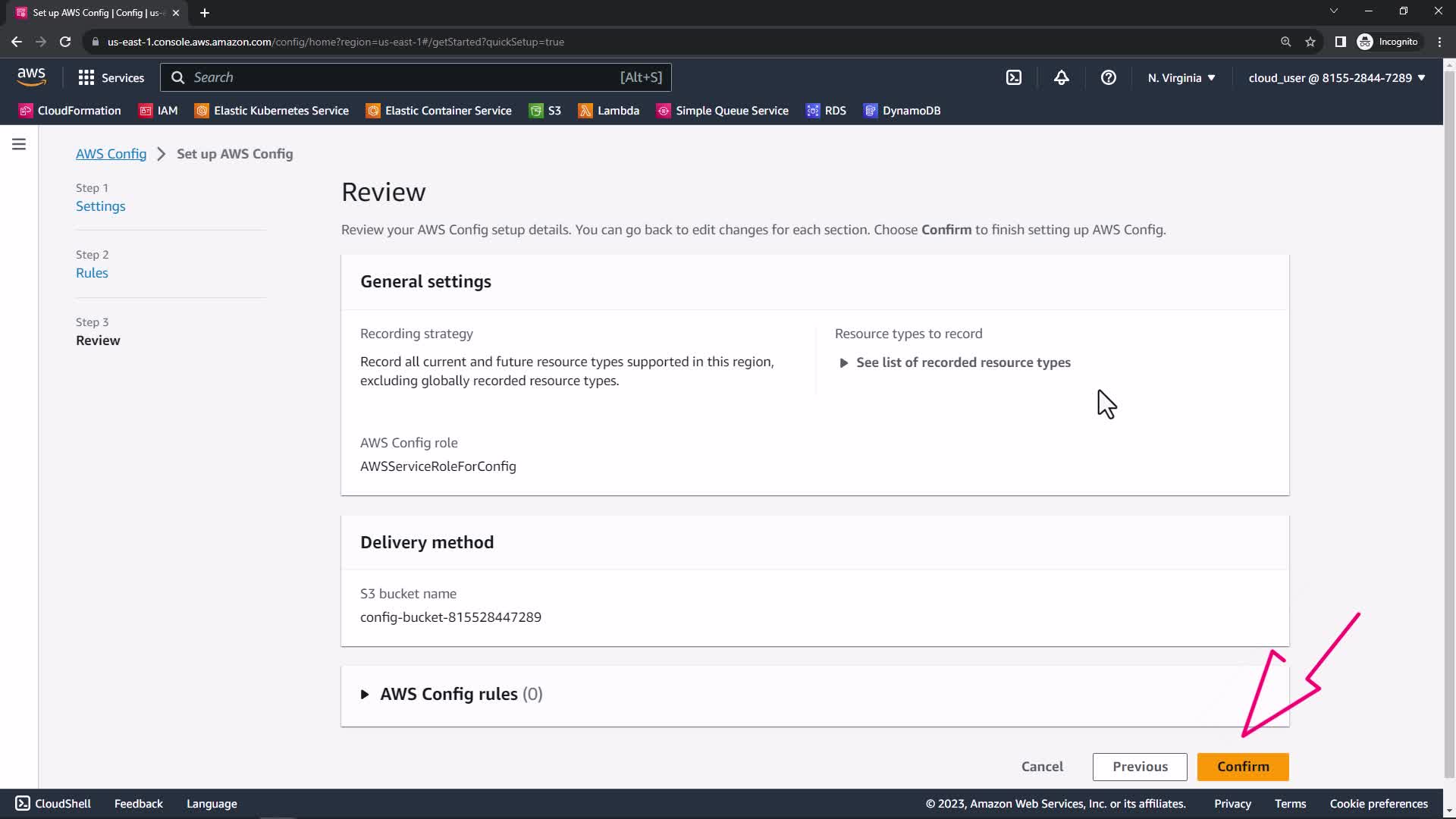Open the CloudFormation bookmark shortcut
This screenshot has width=1456, height=819.
point(70,111)
